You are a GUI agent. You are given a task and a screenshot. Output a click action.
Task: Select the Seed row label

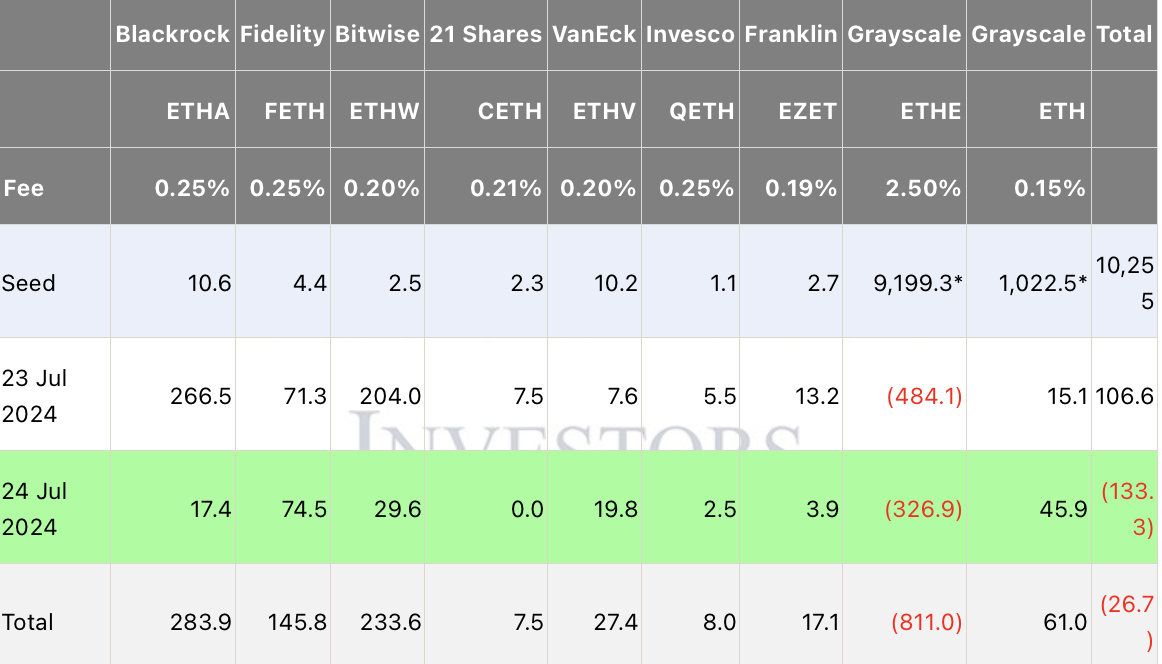pos(29,283)
